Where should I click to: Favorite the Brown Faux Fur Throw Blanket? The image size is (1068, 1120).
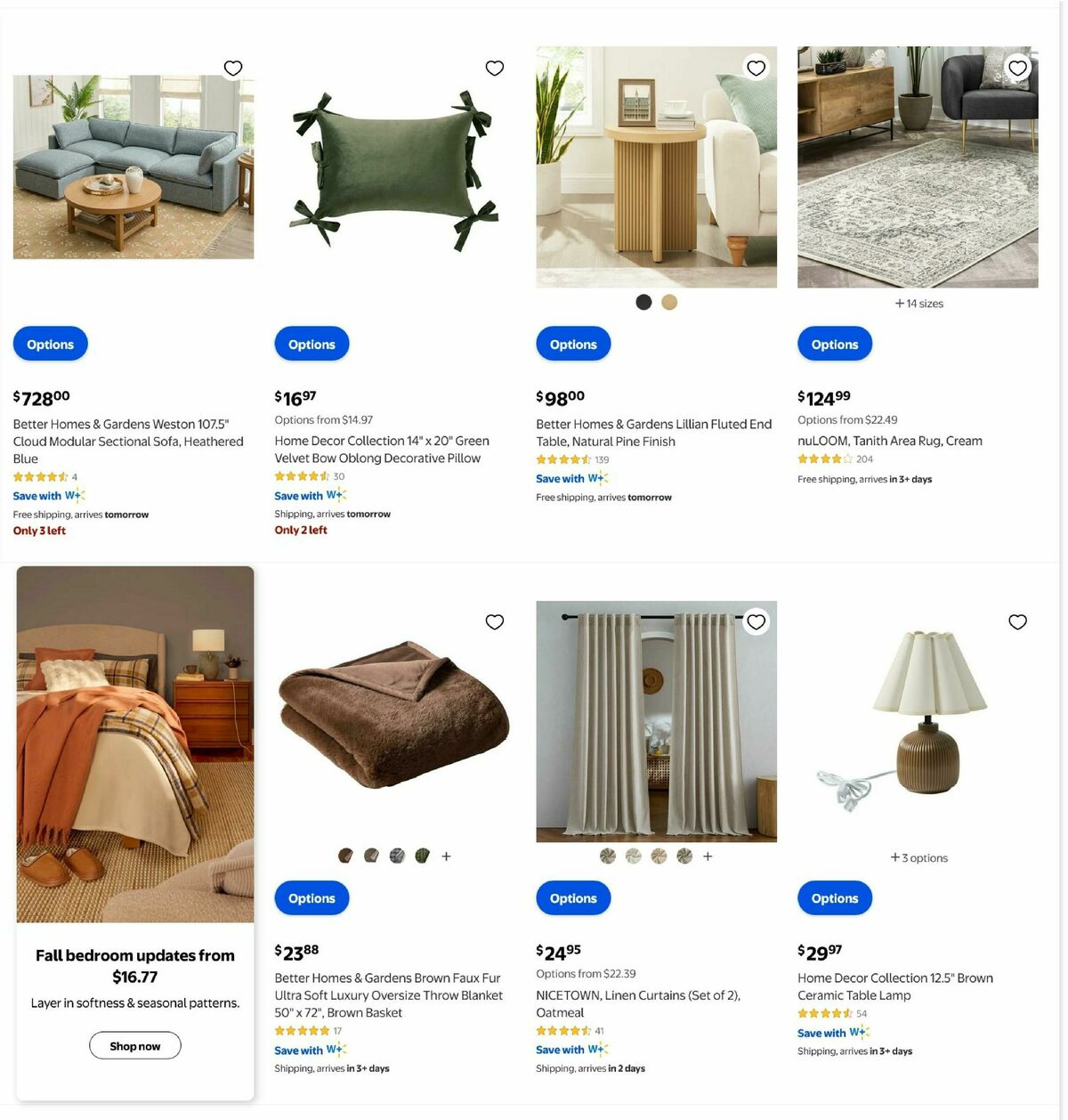click(x=495, y=621)
